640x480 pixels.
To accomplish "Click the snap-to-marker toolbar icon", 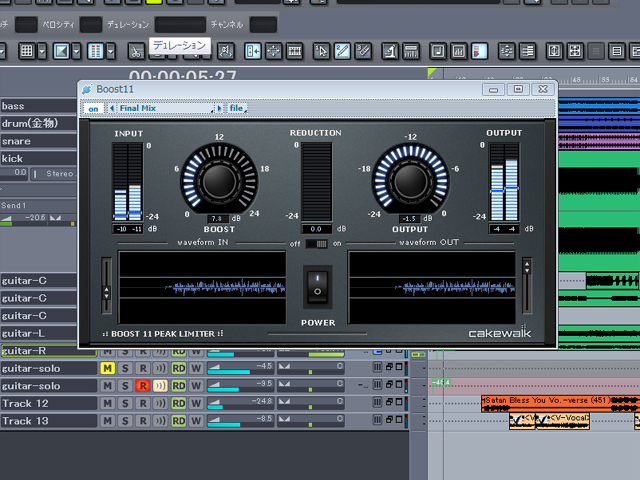I will coord(253,51).
